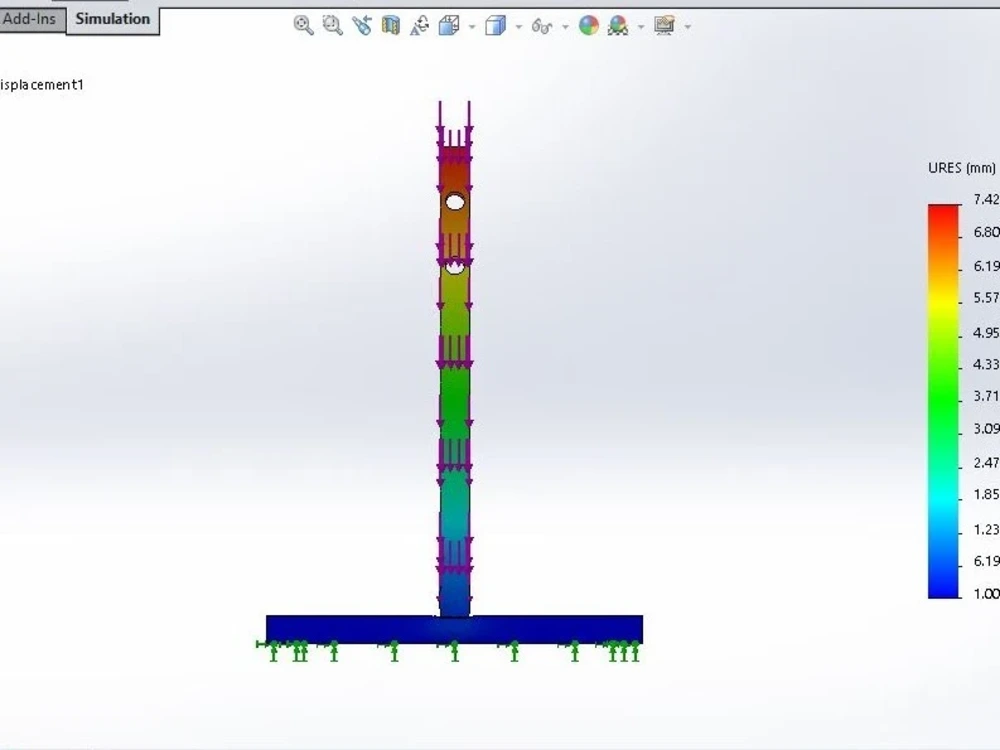
Task: Select the Zoom to Fit tool
Action: [x=303, y=25]
